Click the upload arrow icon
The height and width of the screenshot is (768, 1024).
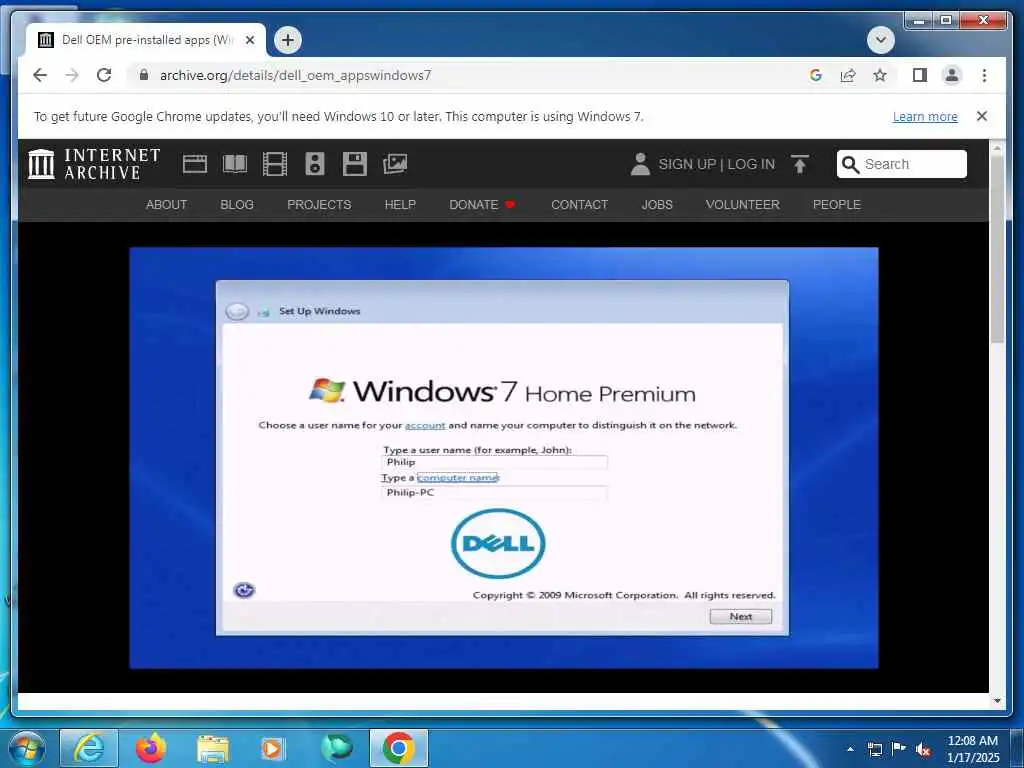coord(800,164)
